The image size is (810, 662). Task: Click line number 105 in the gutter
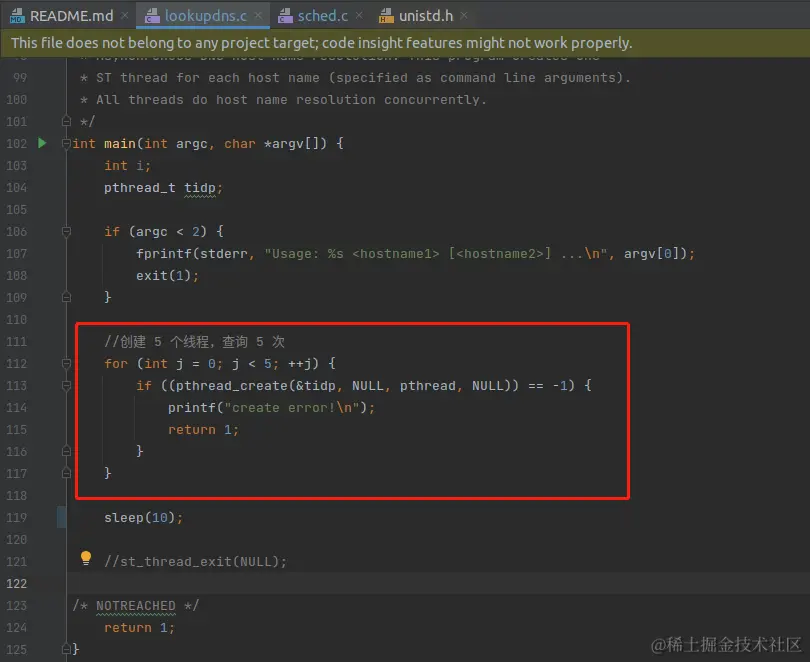click(17, 210)
